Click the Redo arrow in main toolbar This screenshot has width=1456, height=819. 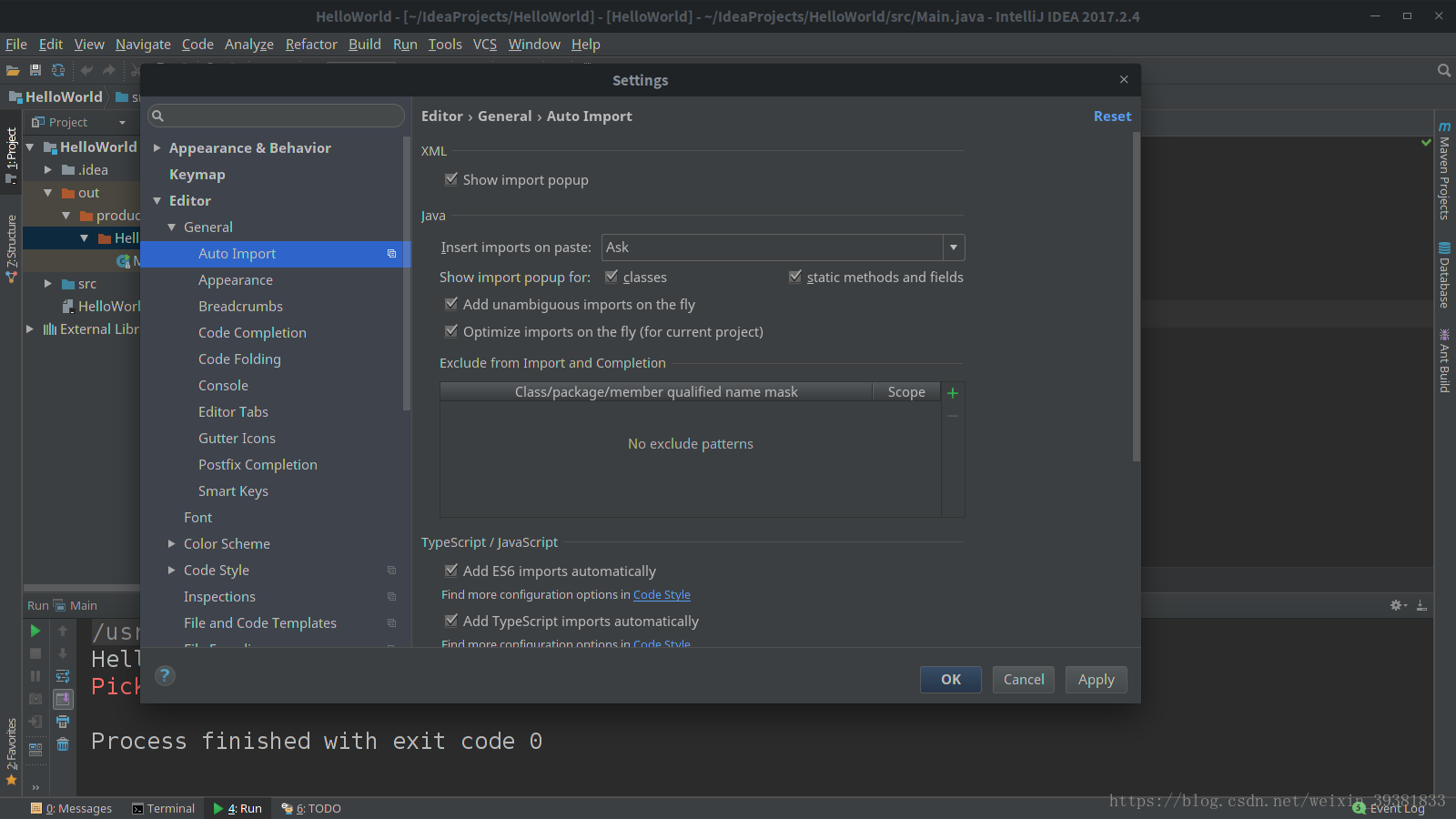(109, 70)
